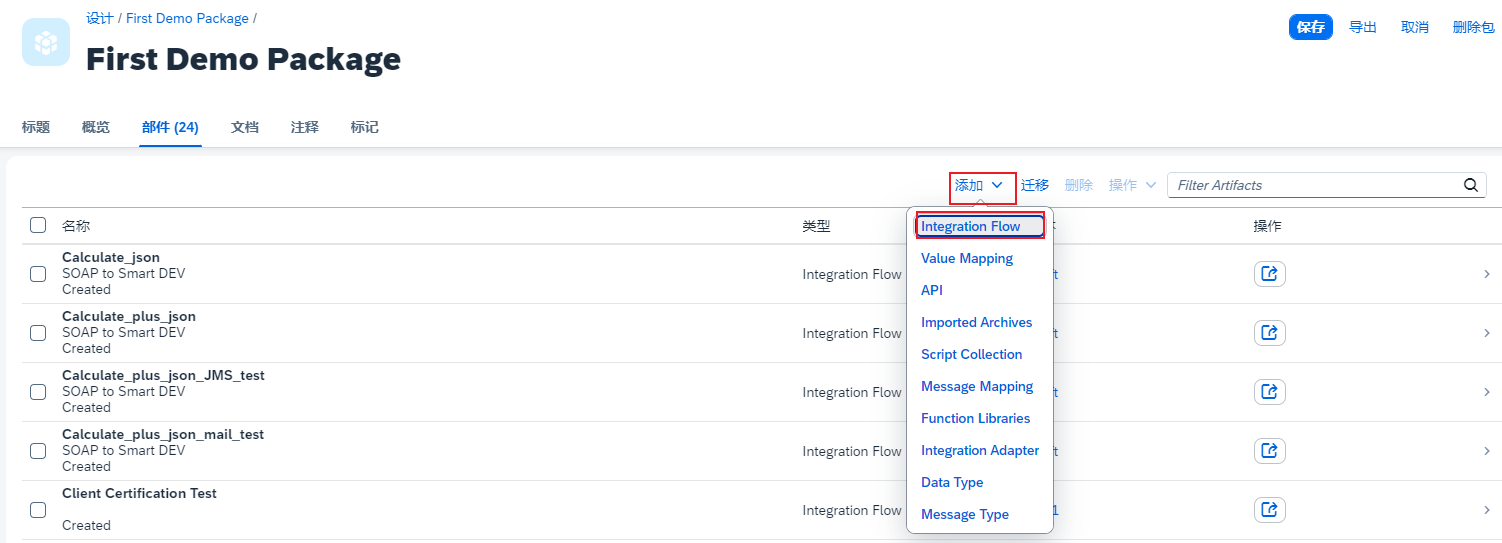The image size is (1502, 543).
Task: Check the Calculate_plus_json_JMS_test checkbox
Action: click(x=38, y=392)
